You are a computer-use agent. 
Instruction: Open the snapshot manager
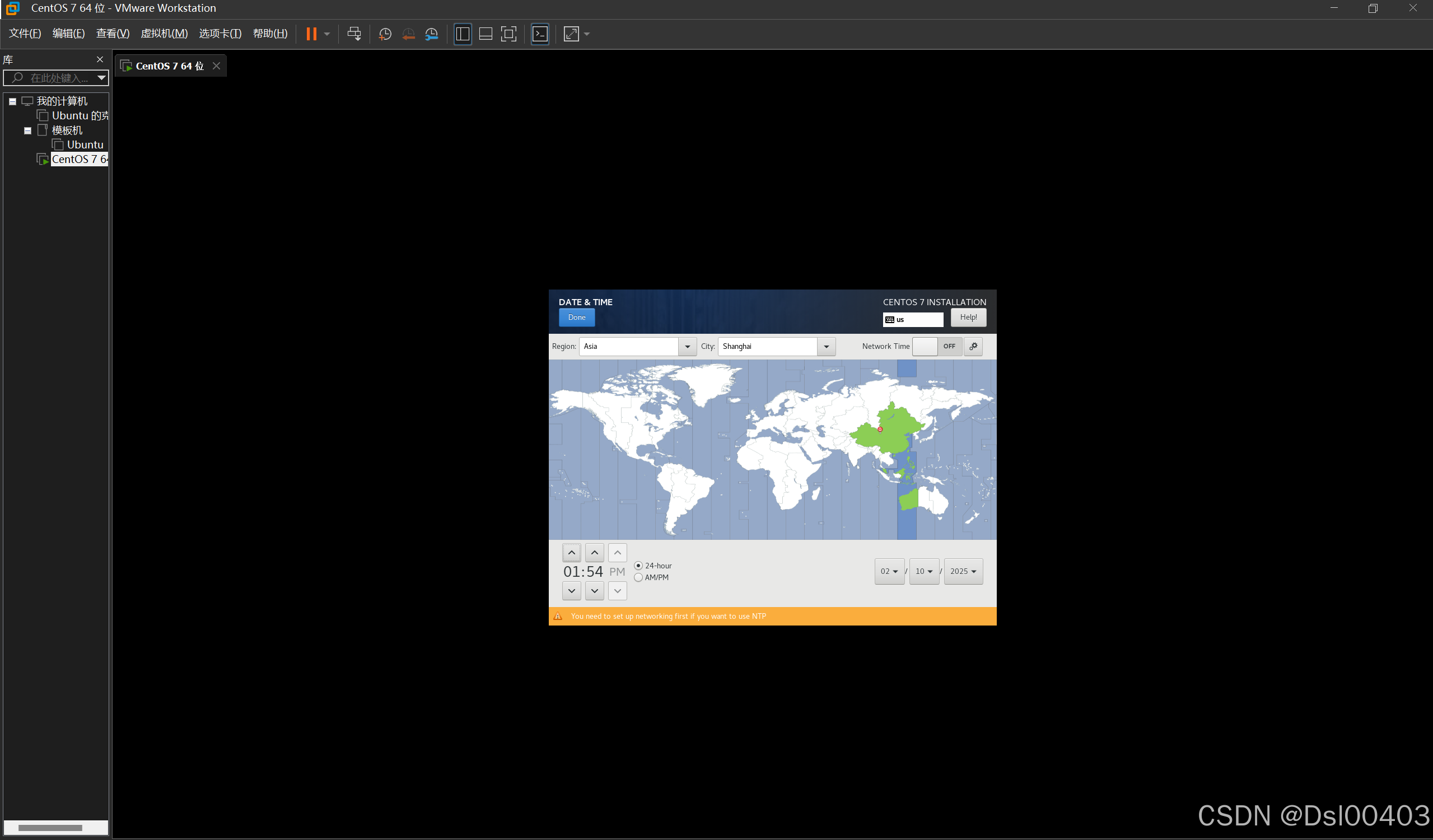click(x=432, y=34)
